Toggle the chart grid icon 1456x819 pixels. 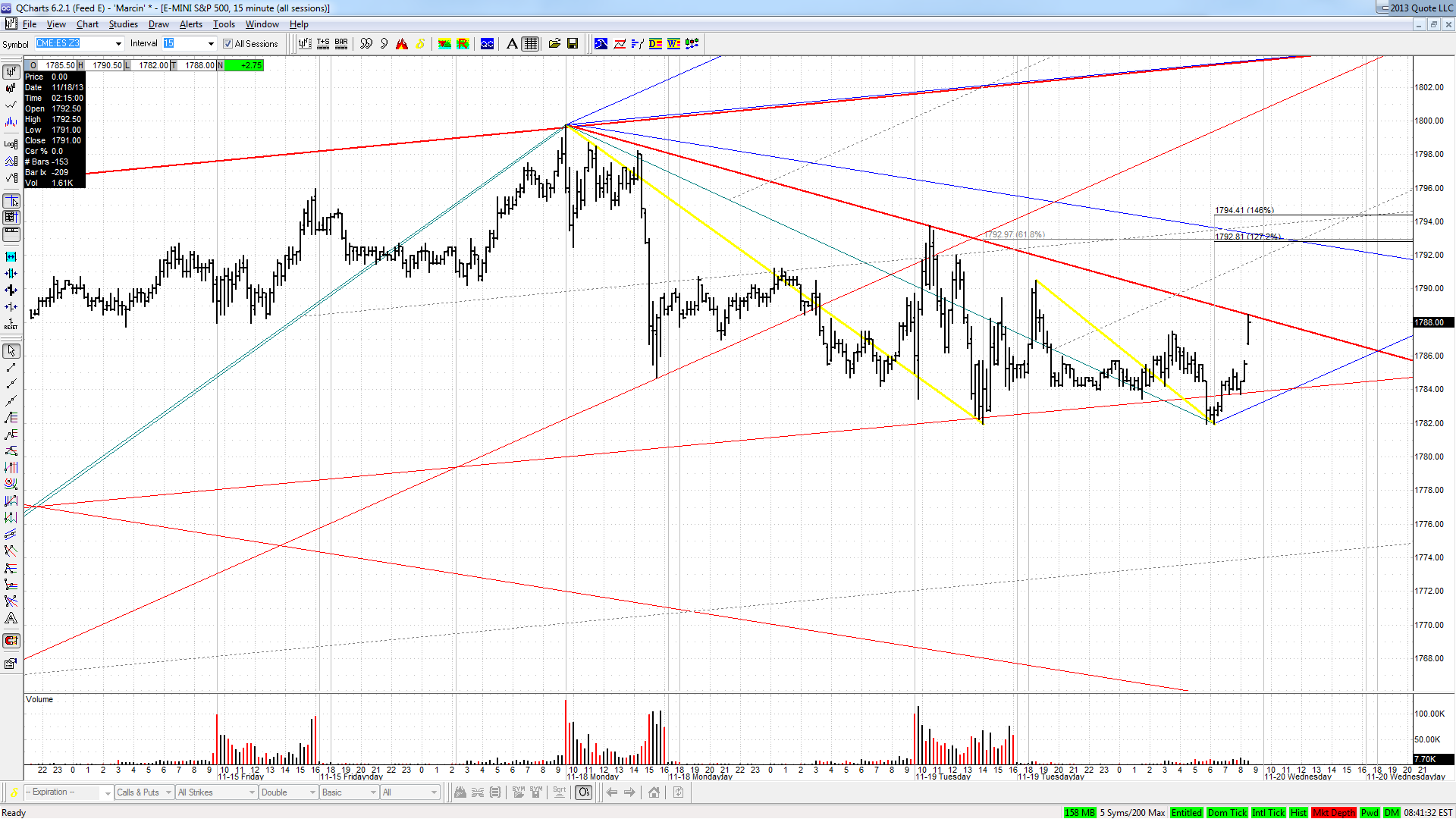[x=531, y=44]
